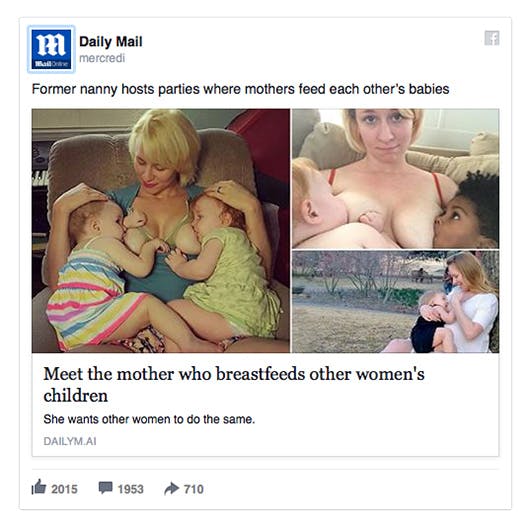Click the thumbs-up like icon

point(39,487)
